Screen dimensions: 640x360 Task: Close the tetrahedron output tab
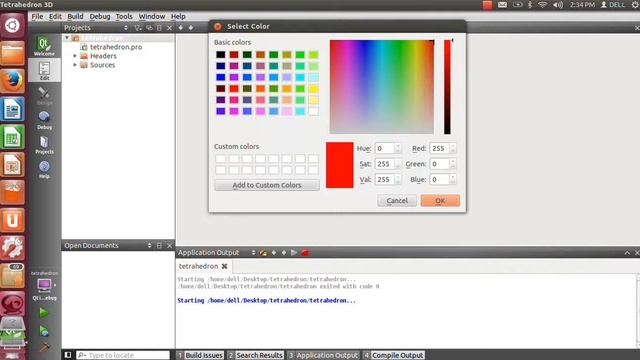(x=224, y=266)
